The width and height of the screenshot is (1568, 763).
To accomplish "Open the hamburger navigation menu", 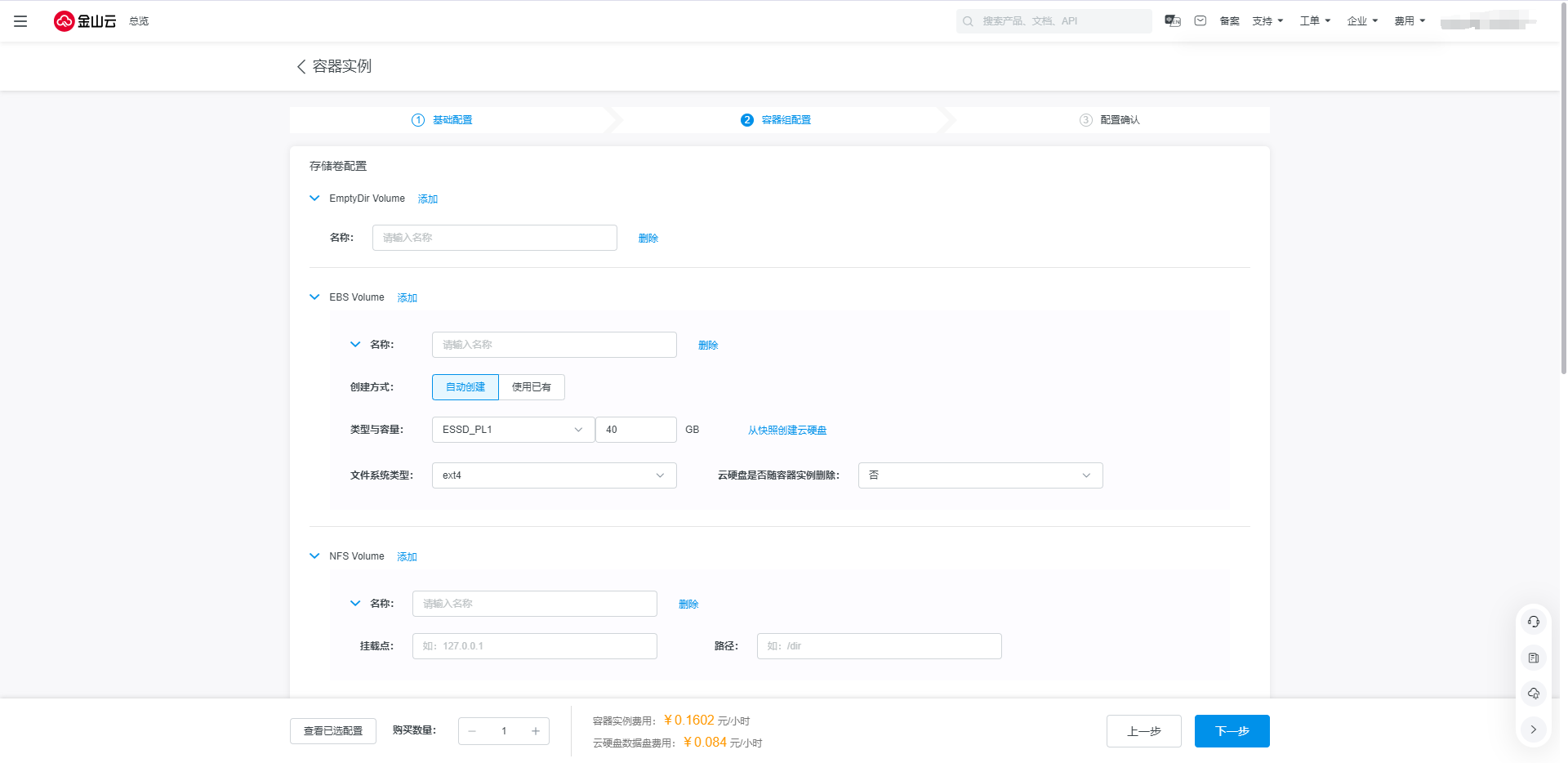I will coord(20,21).
